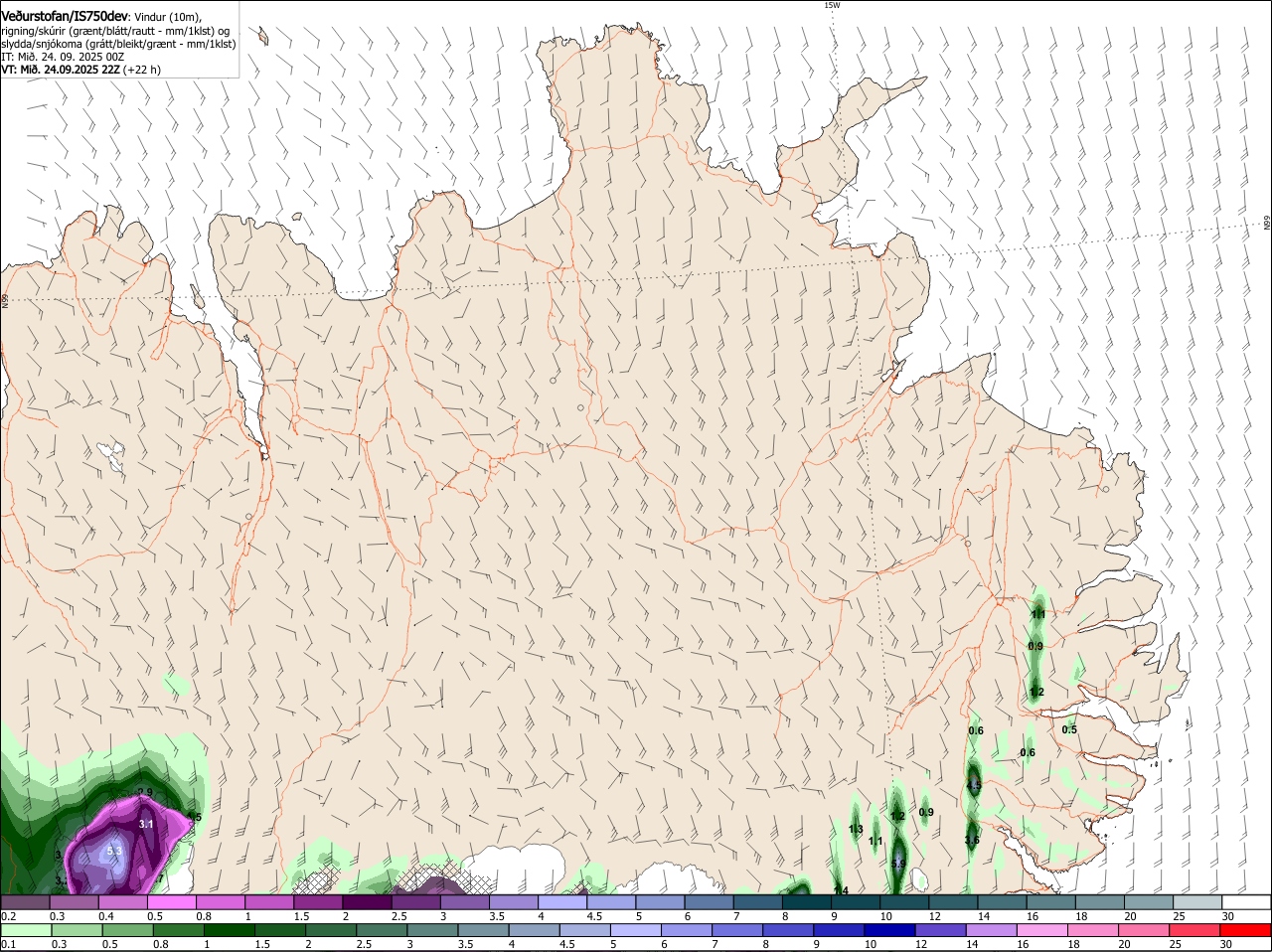The width and height of the screenshot is (1272, 952).
Task: Click the 1.3 rain value on the map
Action: (x=856, y=829)
